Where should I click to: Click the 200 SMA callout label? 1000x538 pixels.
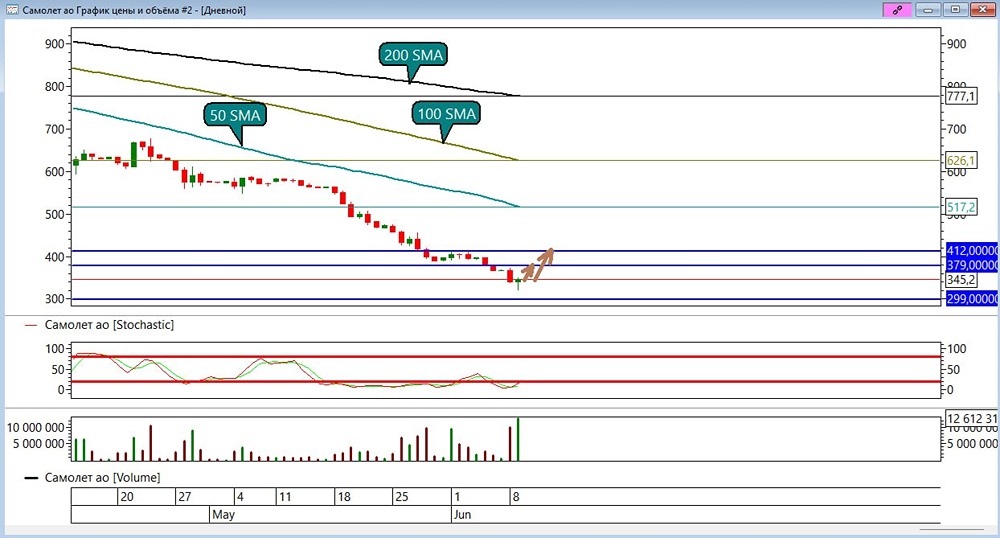click(x=413, y=55)
